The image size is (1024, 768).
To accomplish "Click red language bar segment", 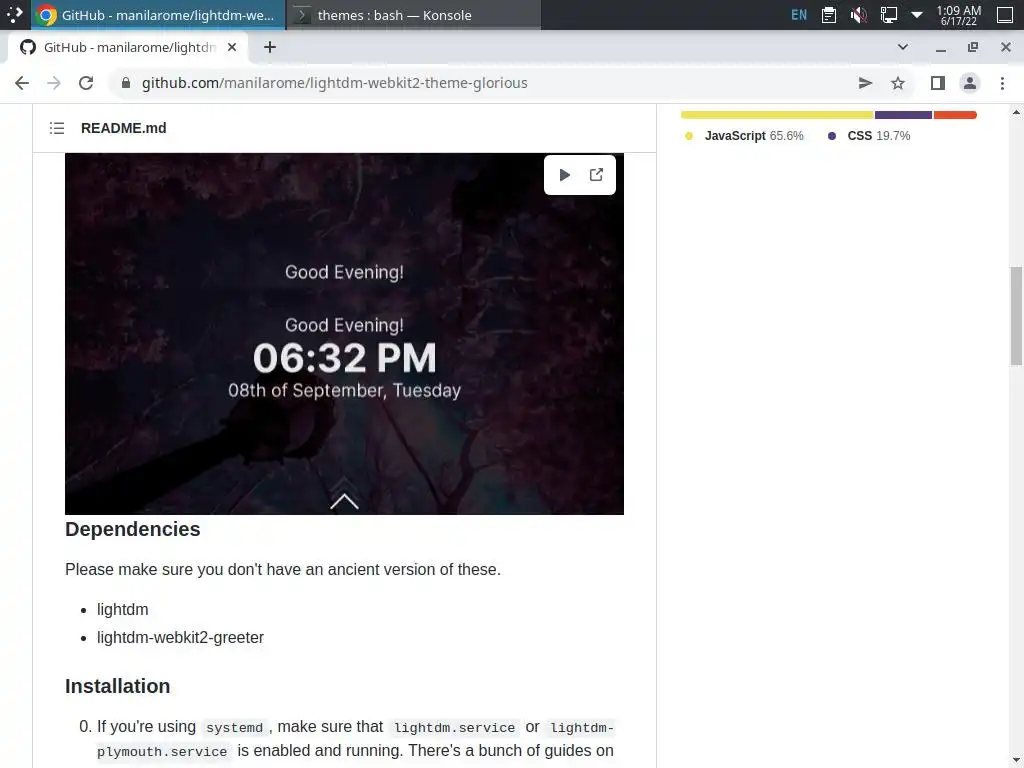I will click(955, 115).
